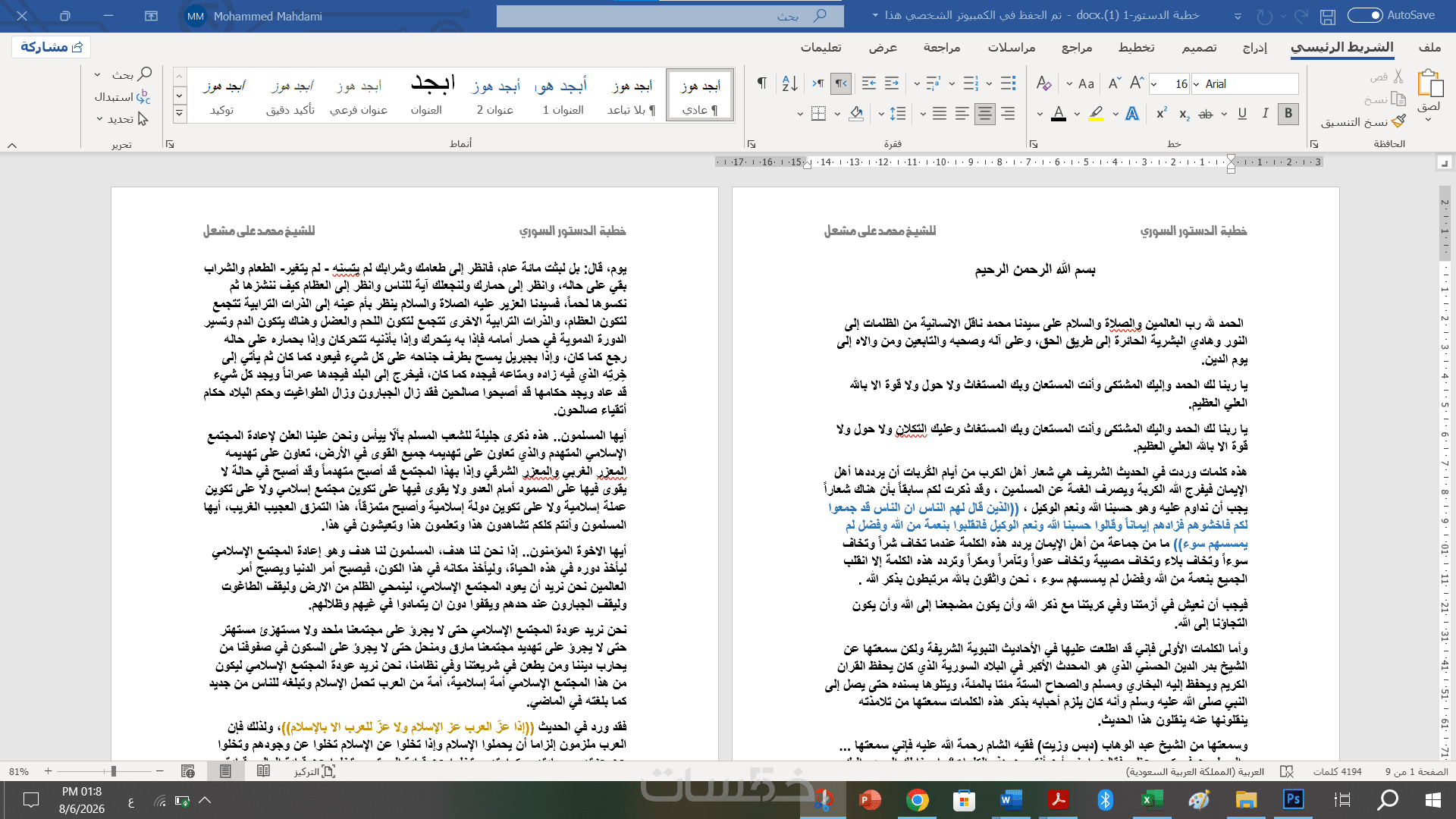Viewport: 1456px width, 819px height.
Task: Open the font name dropdown showing Arial
Action: (x=1196, y=84)
